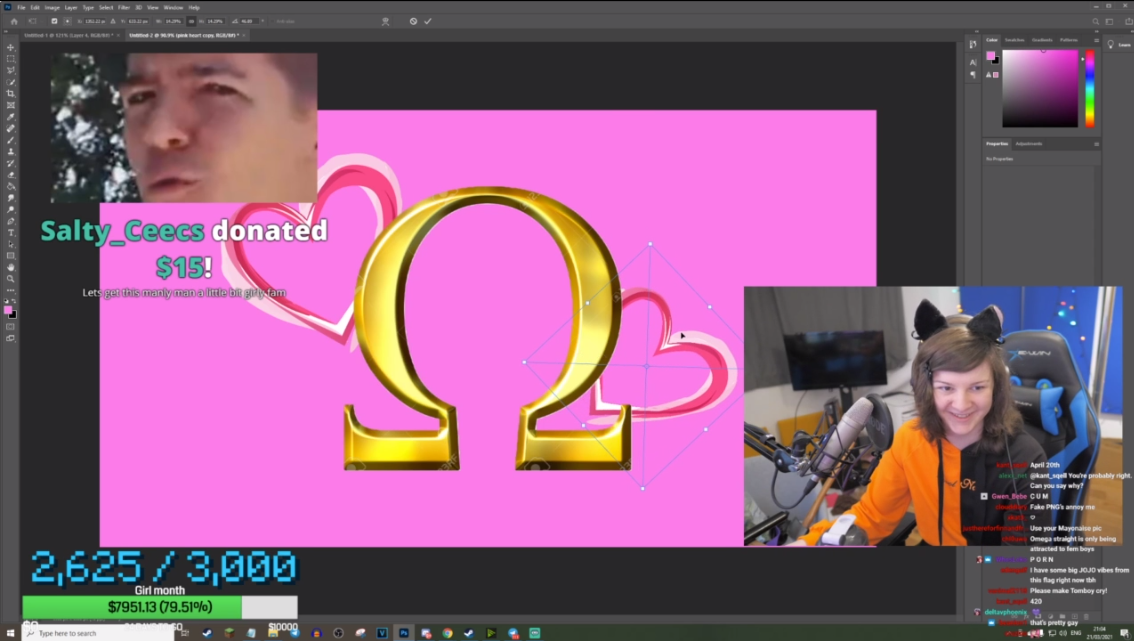Select the Lasso tool
1134x641 pixels.
click(11, 70)
